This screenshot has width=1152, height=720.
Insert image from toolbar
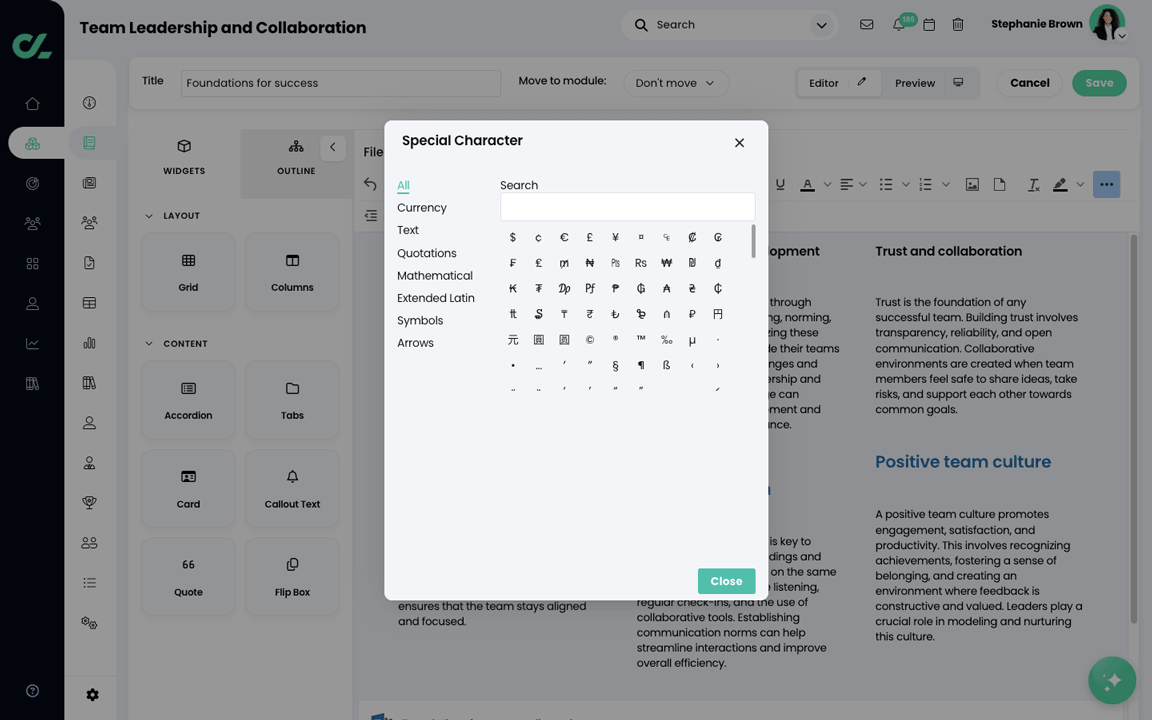pos(972,184)
